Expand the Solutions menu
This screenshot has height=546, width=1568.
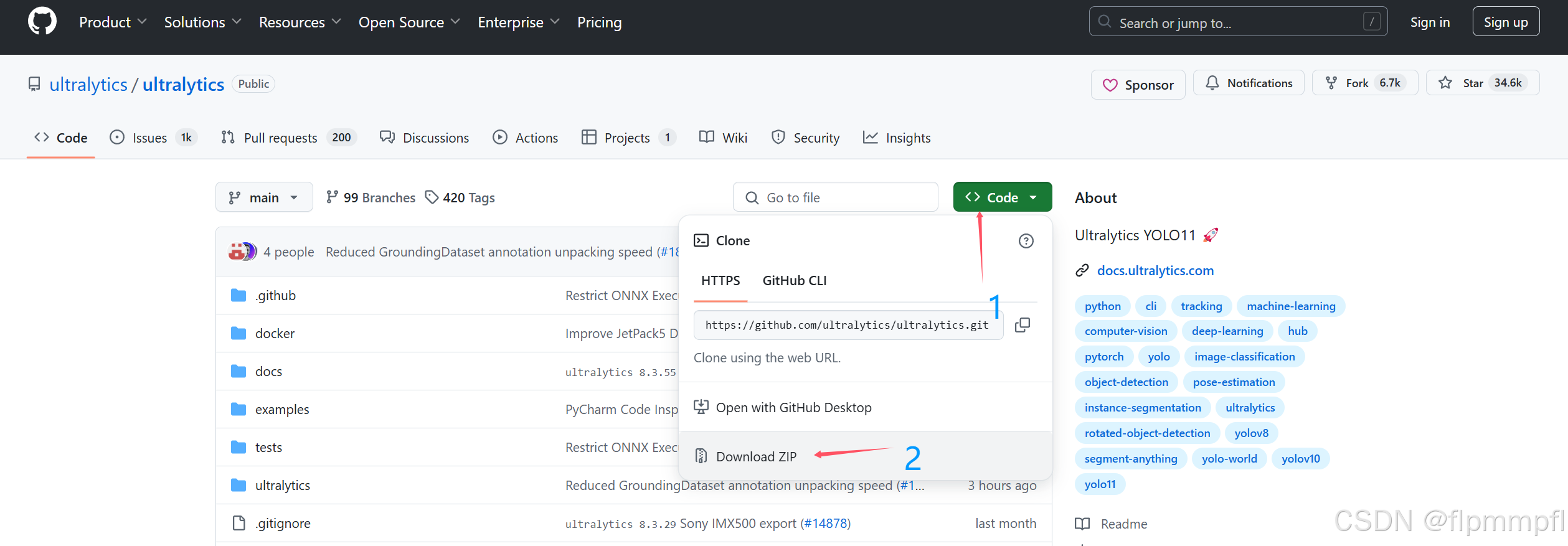202,22
